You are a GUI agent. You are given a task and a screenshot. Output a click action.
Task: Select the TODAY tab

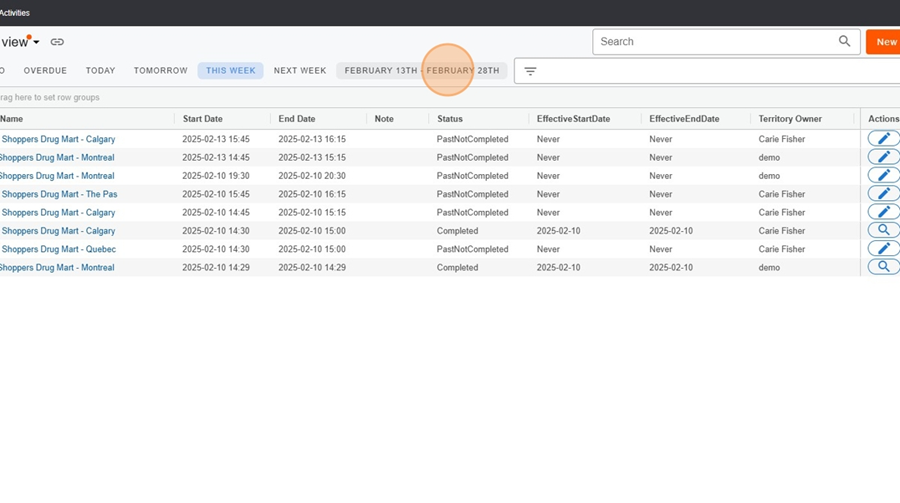click(100, 71)
